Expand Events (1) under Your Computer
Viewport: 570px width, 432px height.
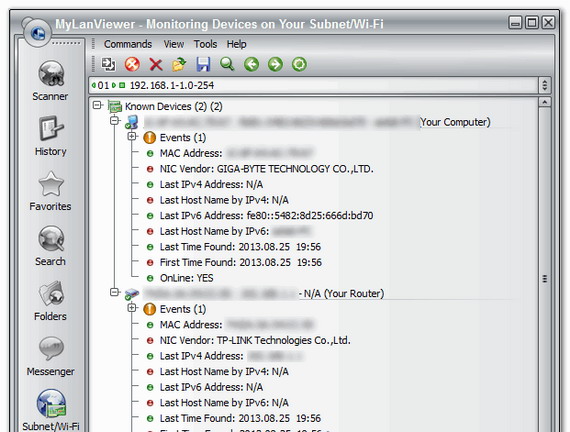click(x=132, y=136)
